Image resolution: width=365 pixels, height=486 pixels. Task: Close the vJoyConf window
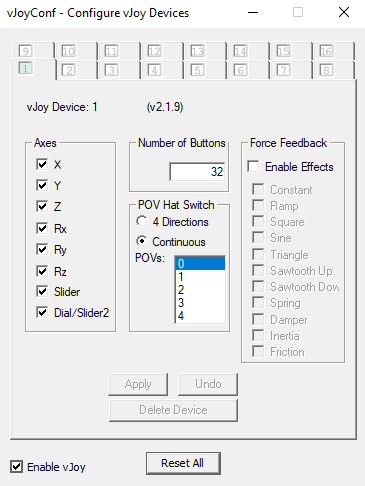pos(344,13)
